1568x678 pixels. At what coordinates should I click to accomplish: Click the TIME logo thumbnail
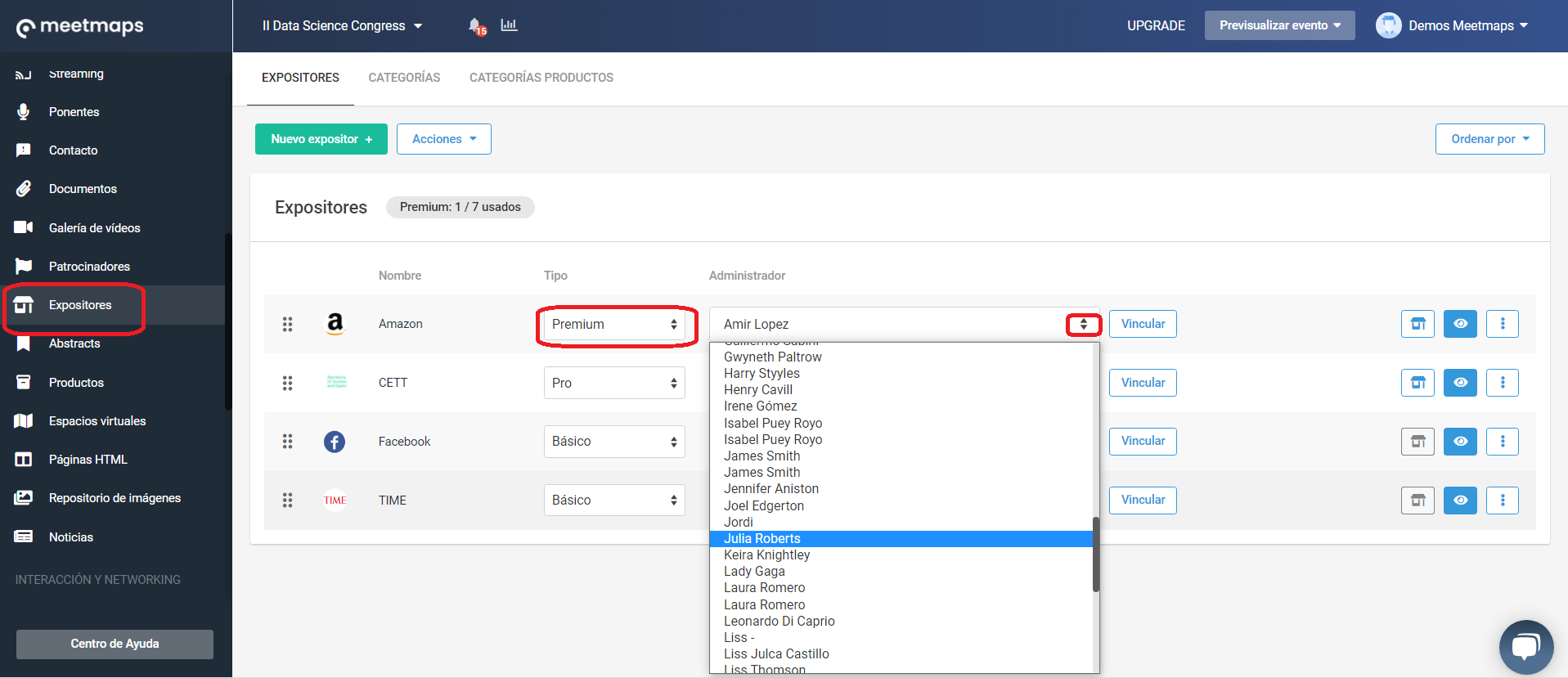coord(335,500)
